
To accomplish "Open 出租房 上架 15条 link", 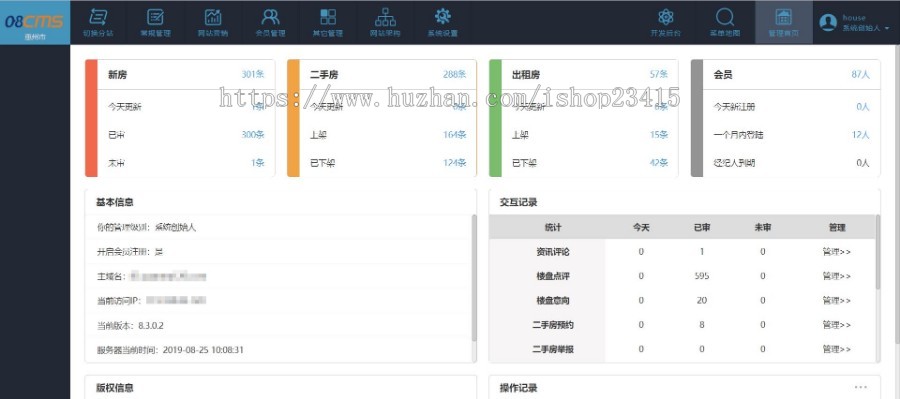I will point(659,134).
